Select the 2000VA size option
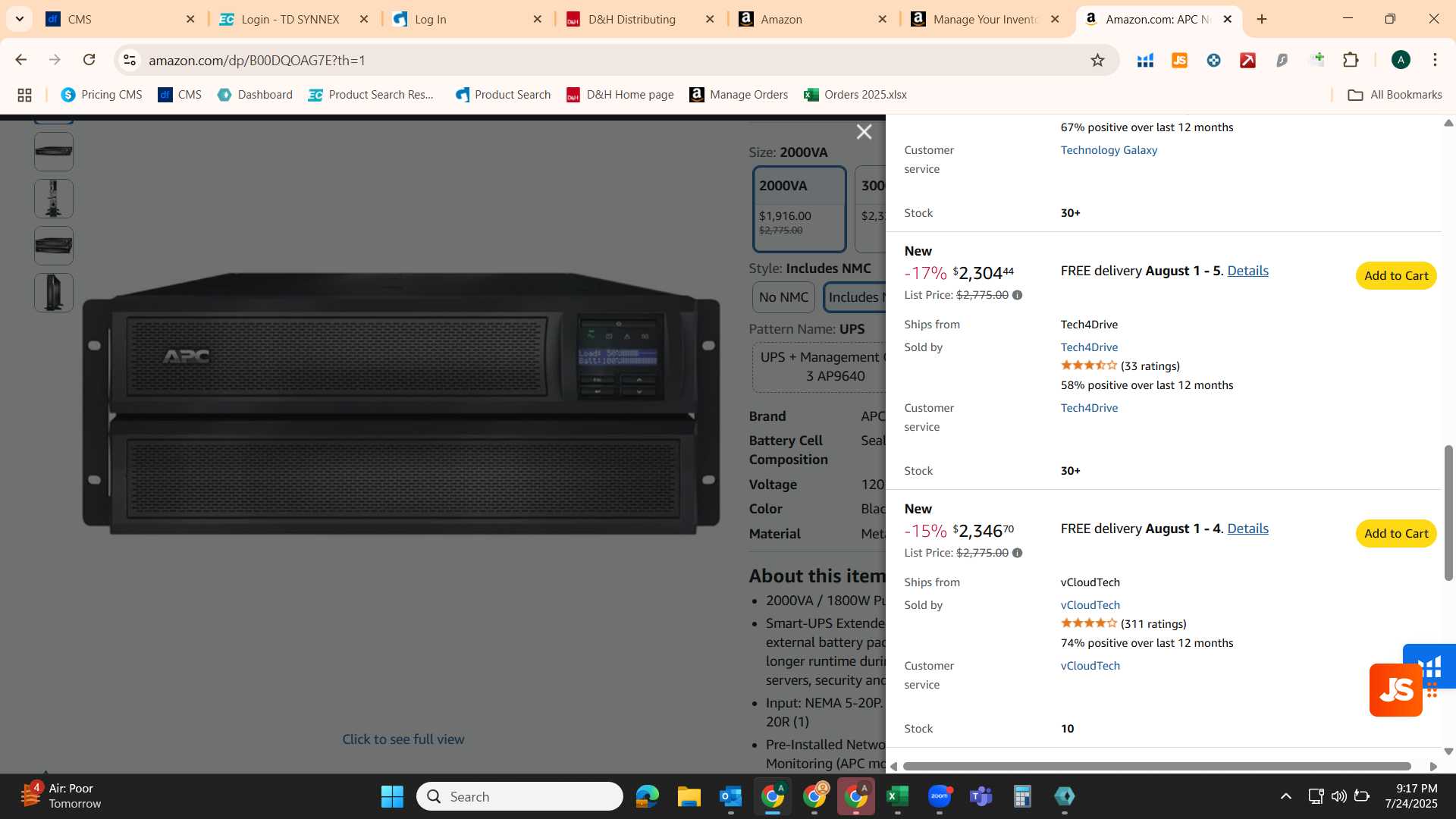The height and width of the screenshot is (819, 1456). coord(799,209)
